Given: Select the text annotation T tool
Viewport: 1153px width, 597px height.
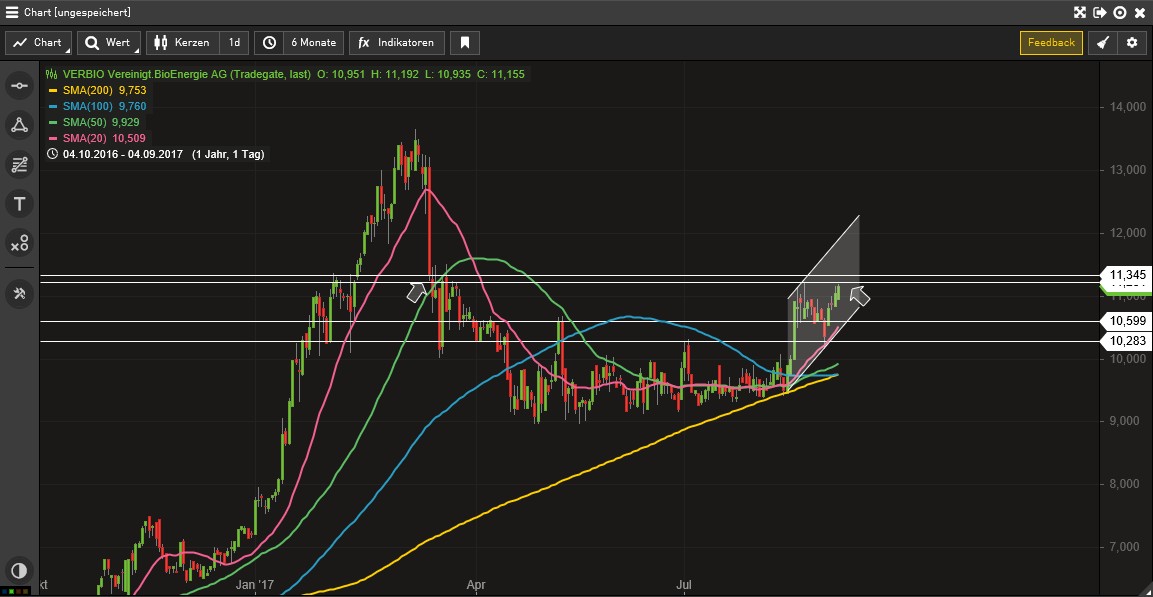Looking at the screenshot, I should click(x=20, y=204).
